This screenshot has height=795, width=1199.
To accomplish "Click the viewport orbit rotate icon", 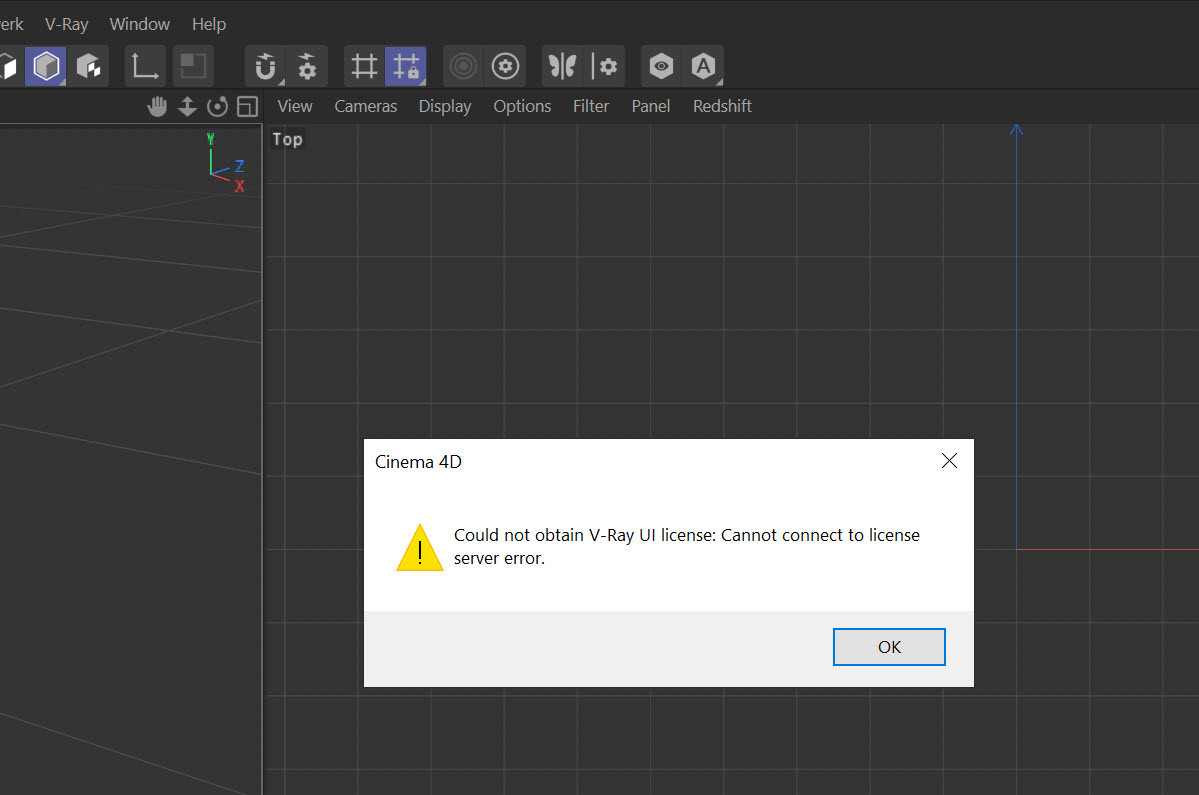I will click(x=217, y=106).
